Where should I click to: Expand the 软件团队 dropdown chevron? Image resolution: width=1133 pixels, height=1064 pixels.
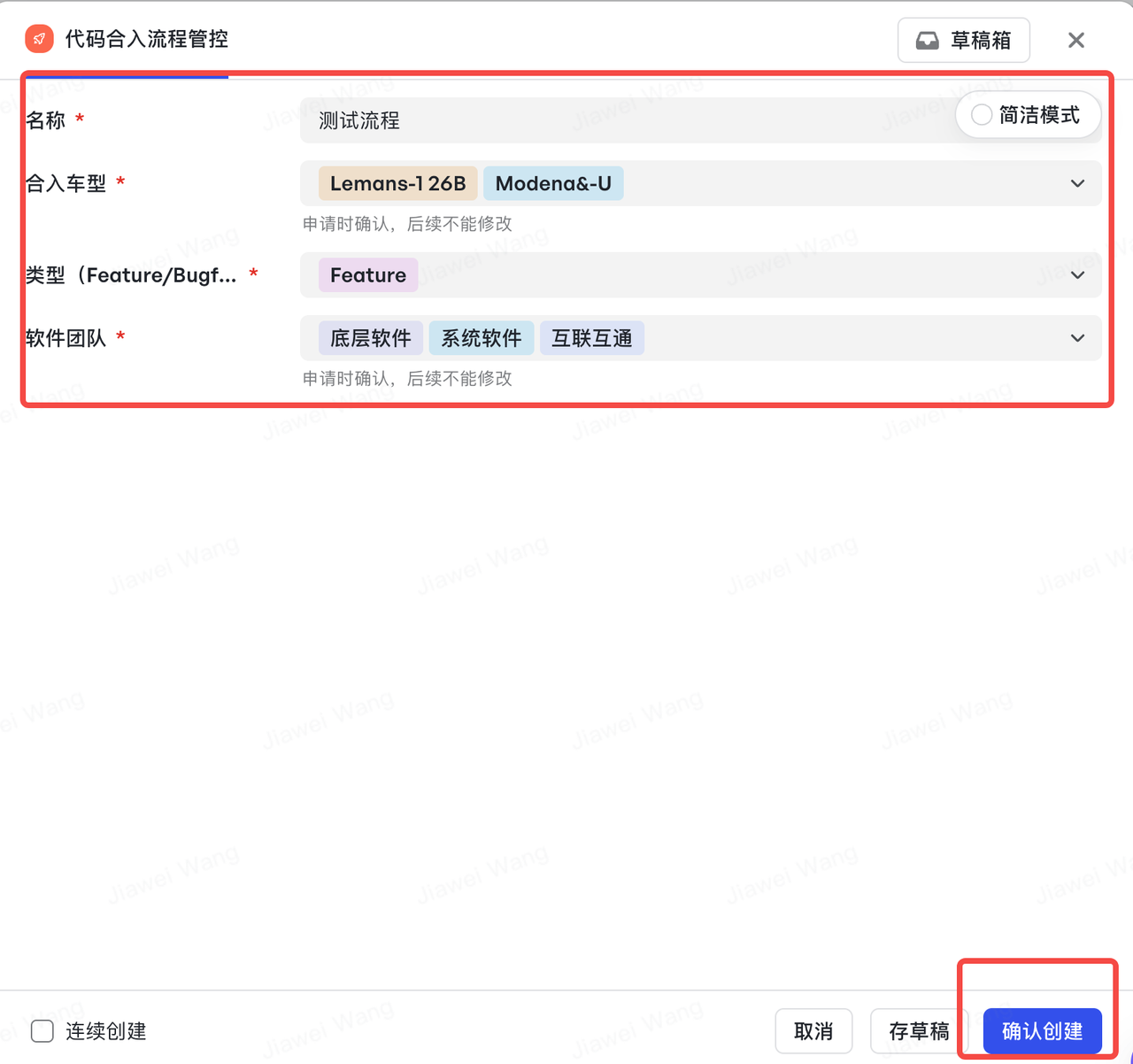pyautogui.click(x=1077, y=338)
